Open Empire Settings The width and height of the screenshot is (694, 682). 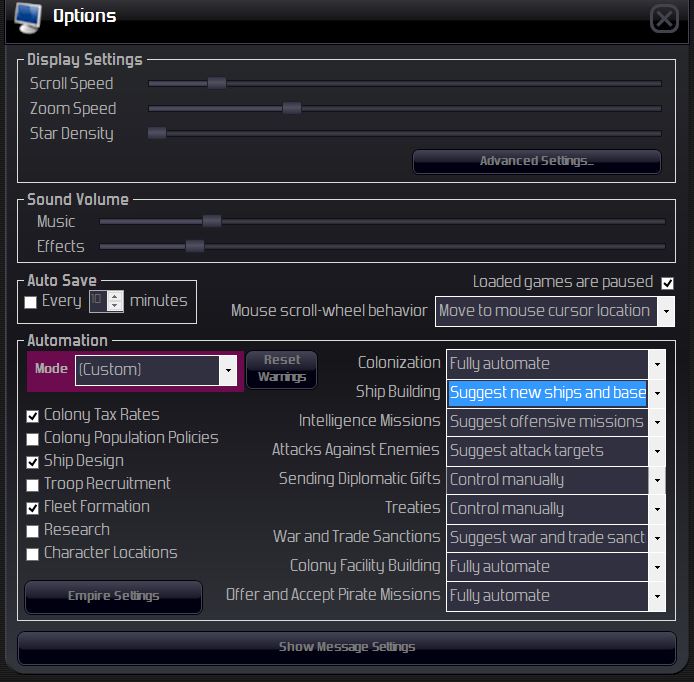click(x=114, y=596)
